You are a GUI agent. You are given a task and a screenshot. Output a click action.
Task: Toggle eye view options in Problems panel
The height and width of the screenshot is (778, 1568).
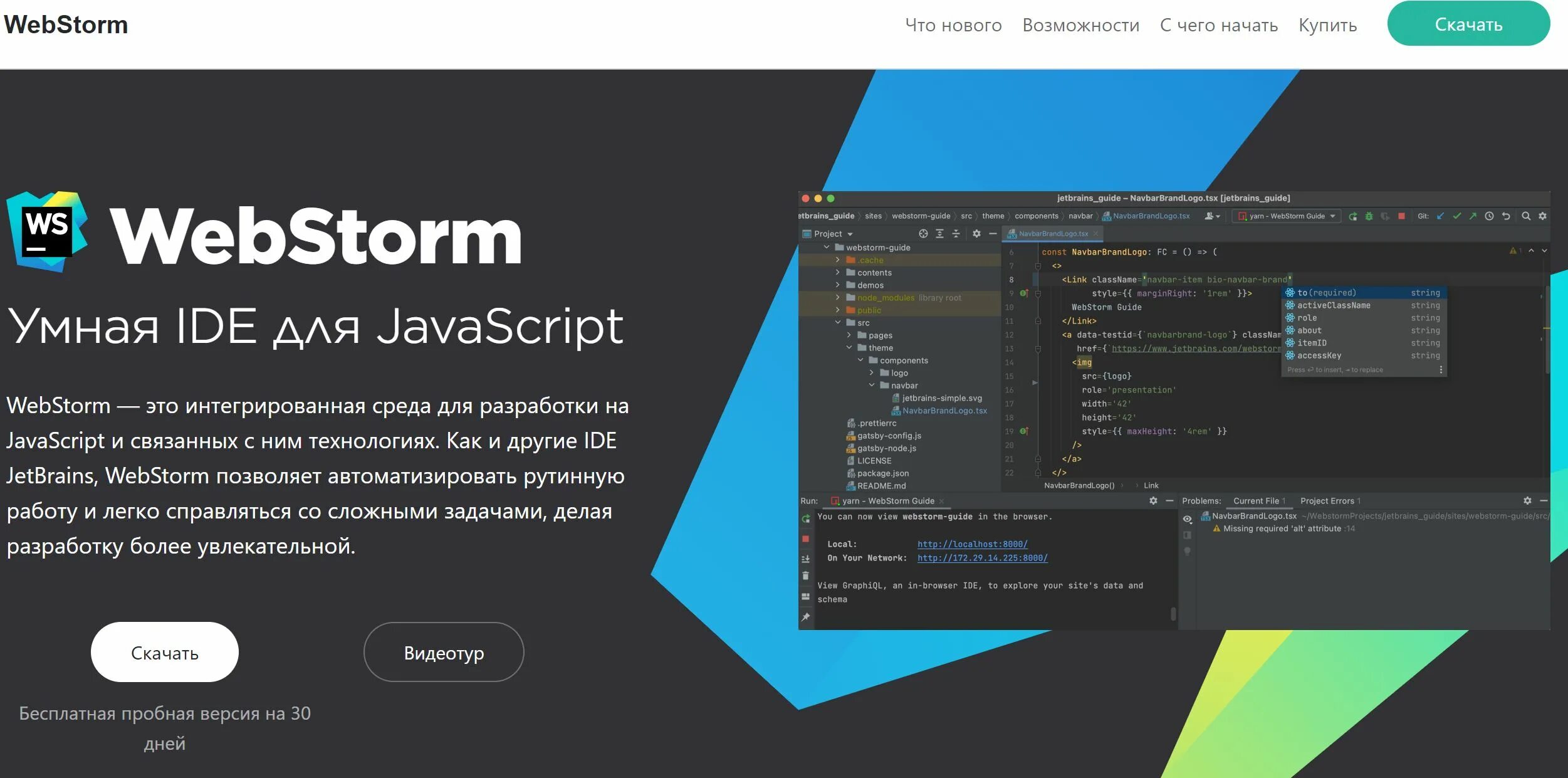(1187, 519)
